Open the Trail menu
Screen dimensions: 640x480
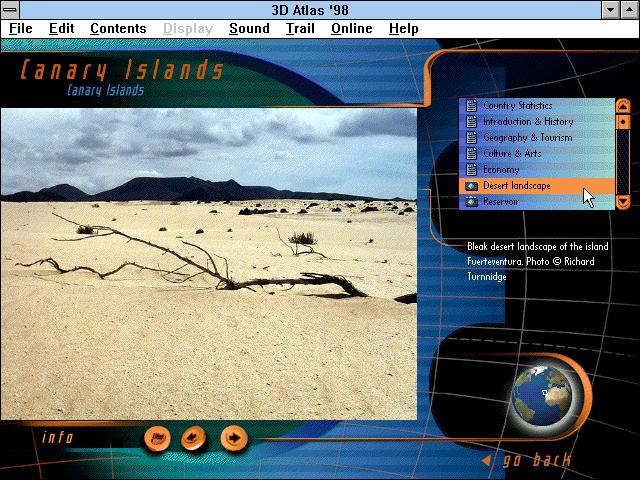click(x=300, y=29)
